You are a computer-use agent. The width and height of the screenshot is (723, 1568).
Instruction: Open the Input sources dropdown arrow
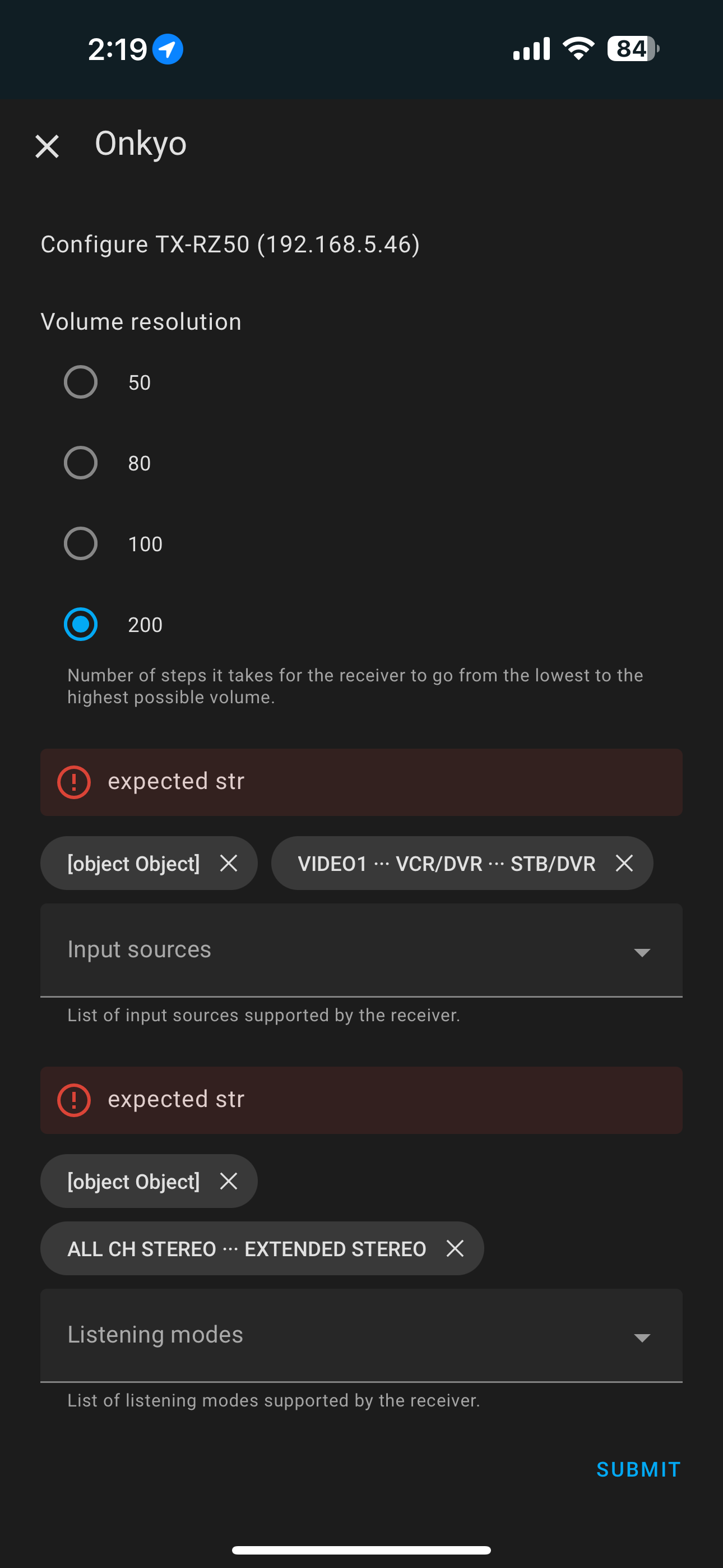tap(642, 952)
